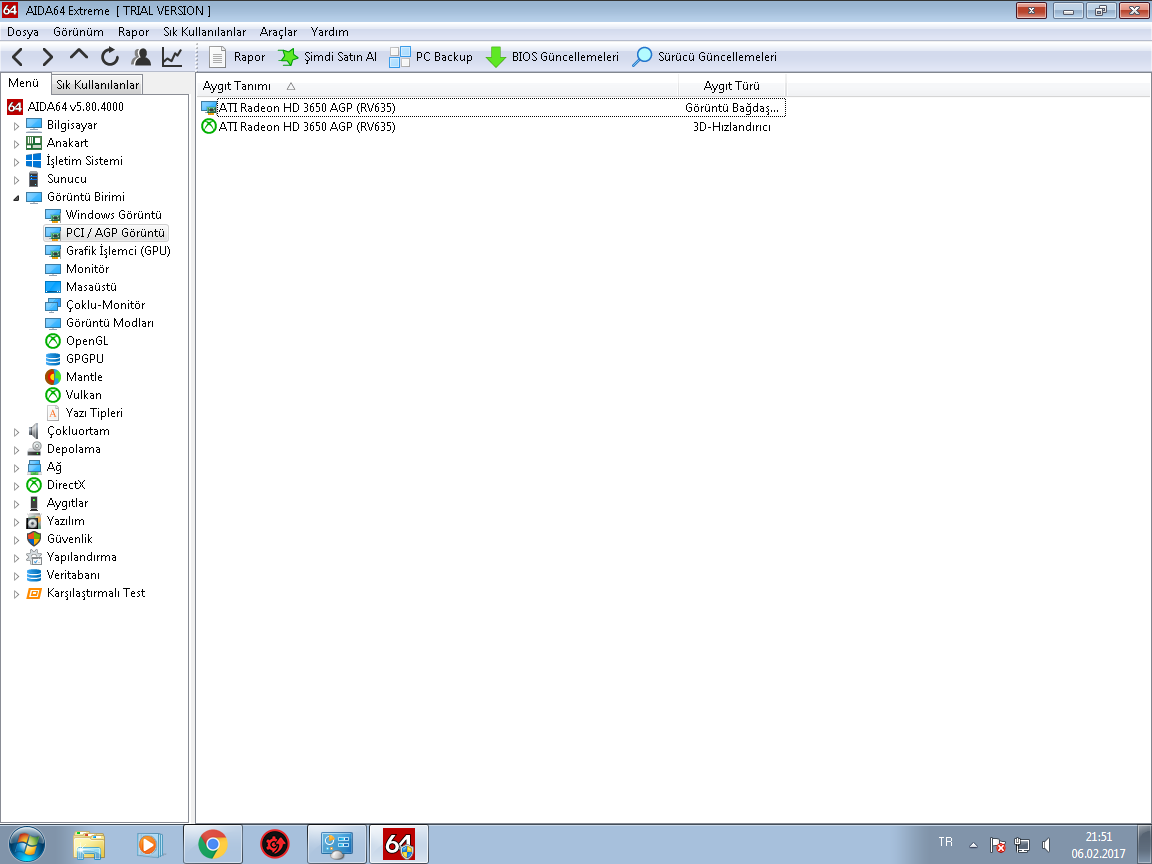Expand the Ağ tree node
1152x864 pixels.
(16, 468)
